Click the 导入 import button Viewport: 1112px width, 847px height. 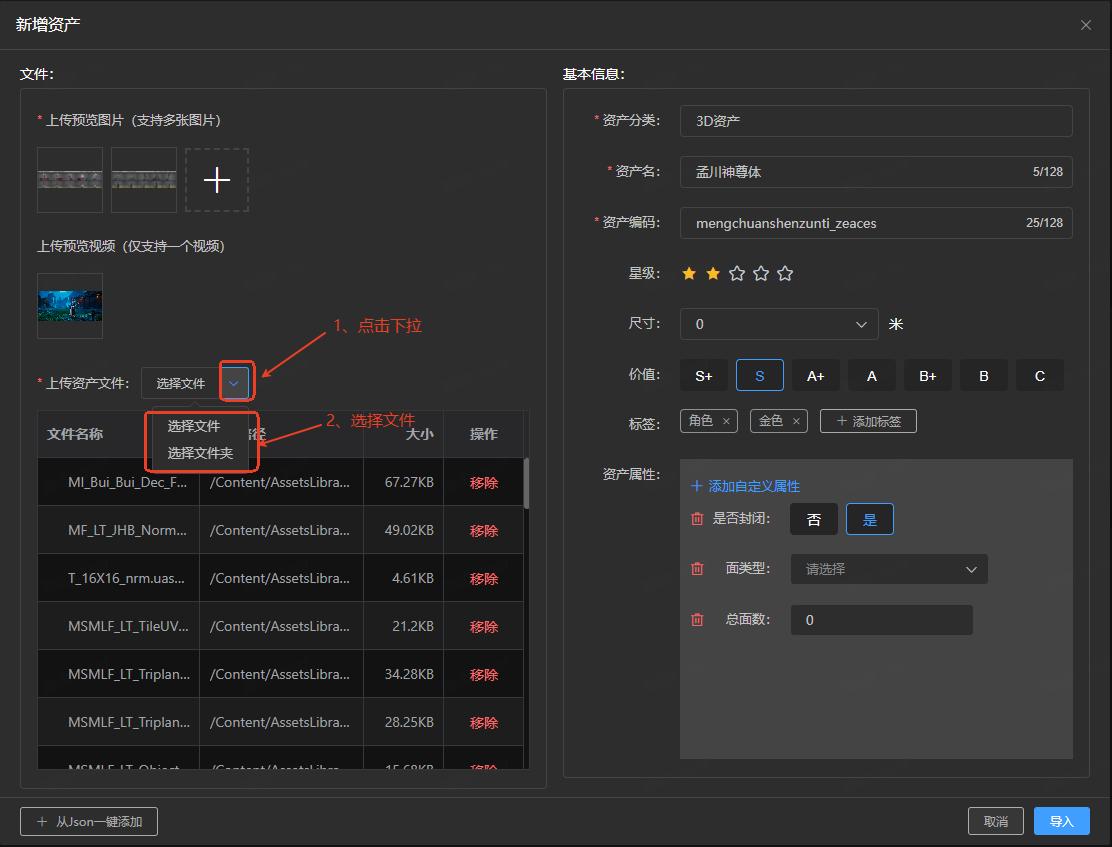click(x=1061, y=821)
